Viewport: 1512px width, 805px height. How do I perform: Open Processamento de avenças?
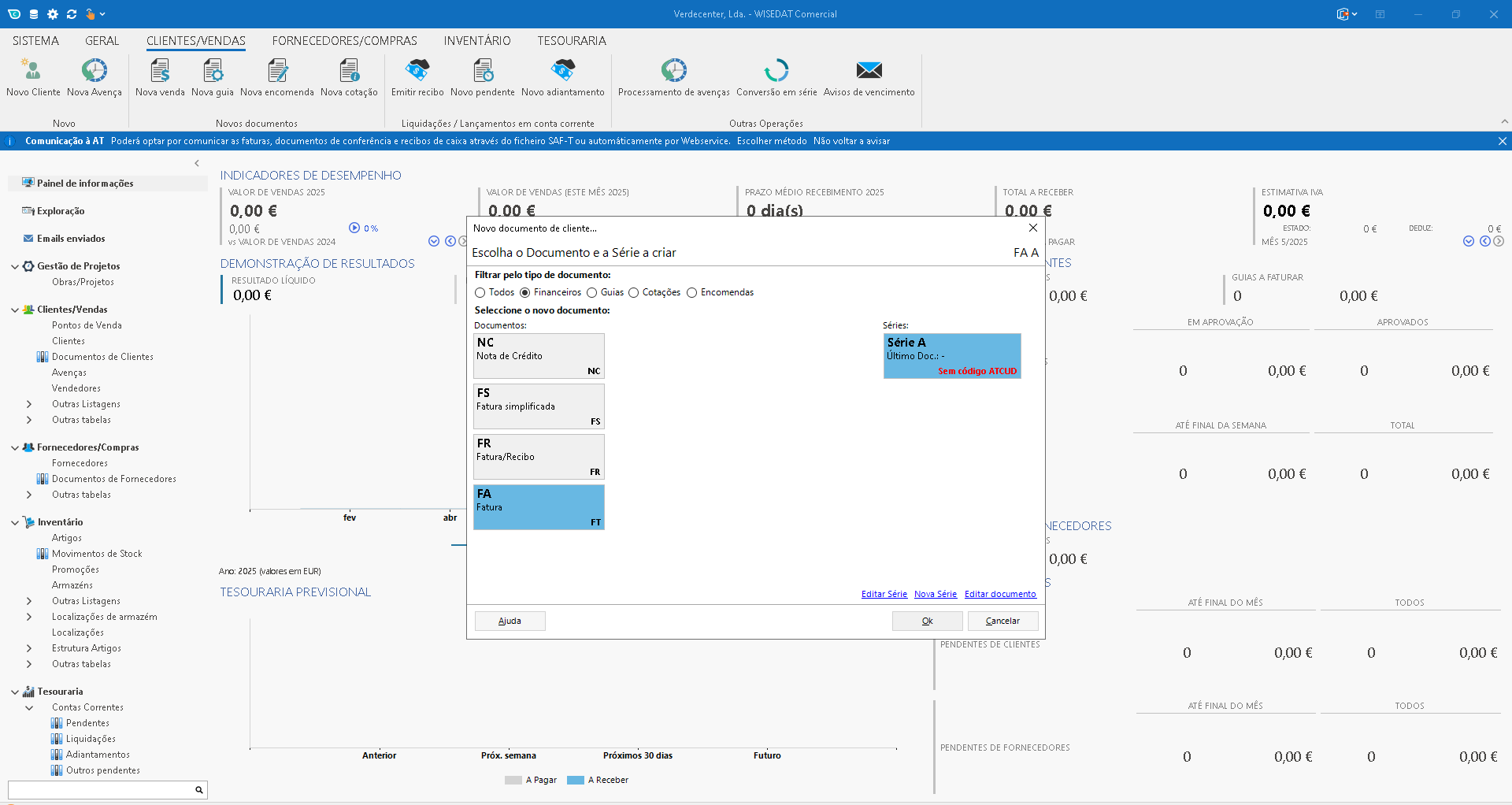click(x=673, y=72)
